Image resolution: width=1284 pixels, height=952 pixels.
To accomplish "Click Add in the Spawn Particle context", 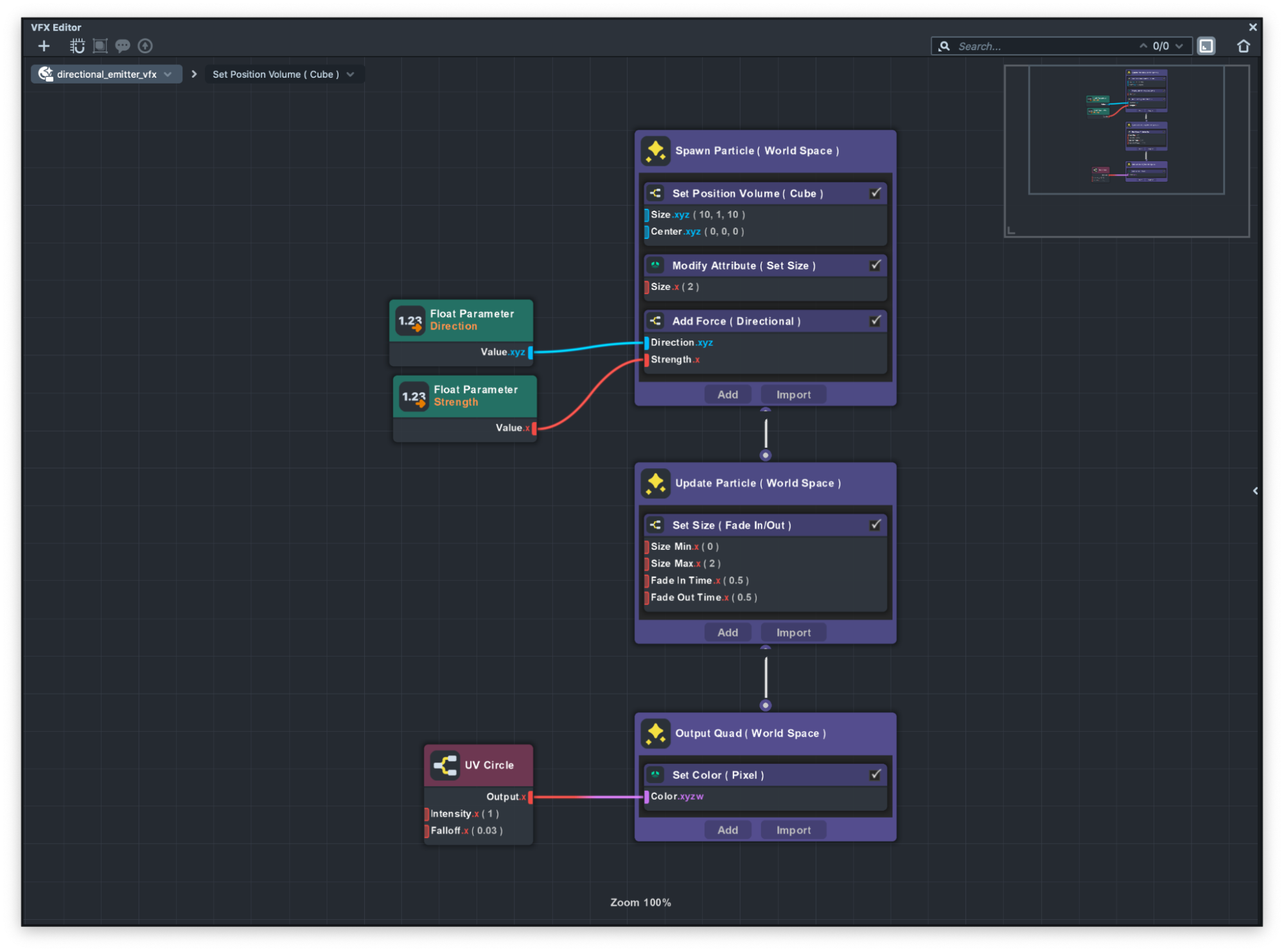I will point(727,394).
